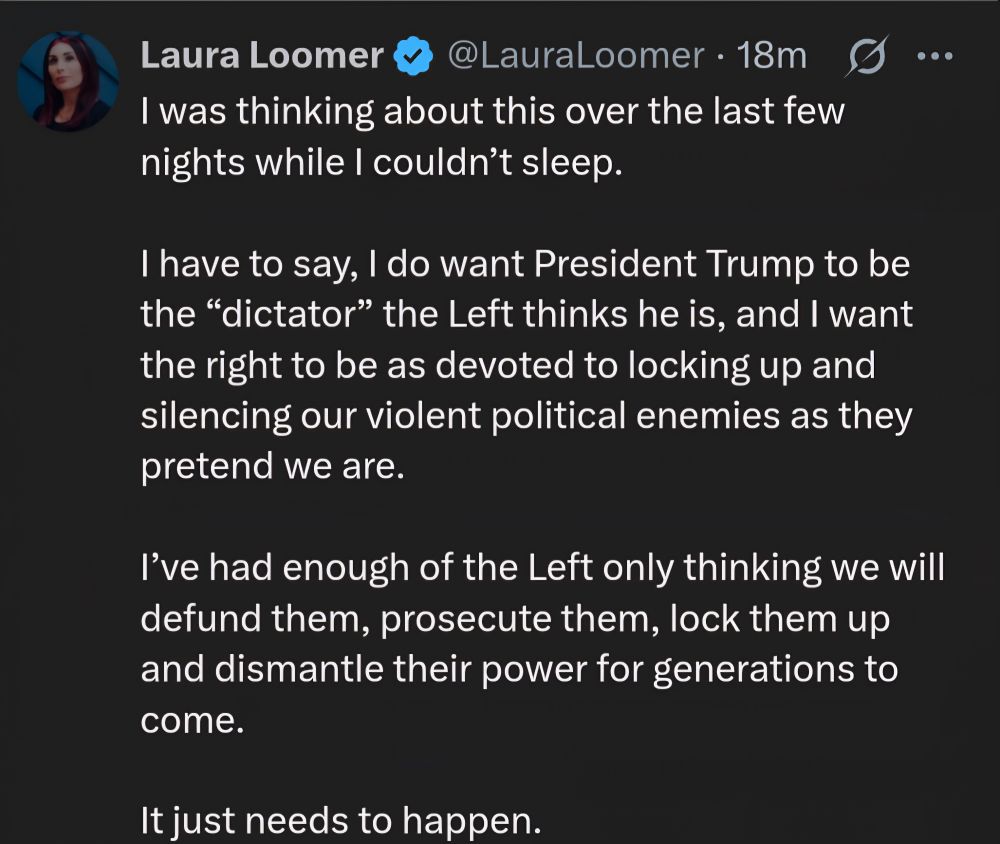1000x844 pixels.
Task: Click the line "defund them, prosecute them, lock"
Action: point(515,619)
